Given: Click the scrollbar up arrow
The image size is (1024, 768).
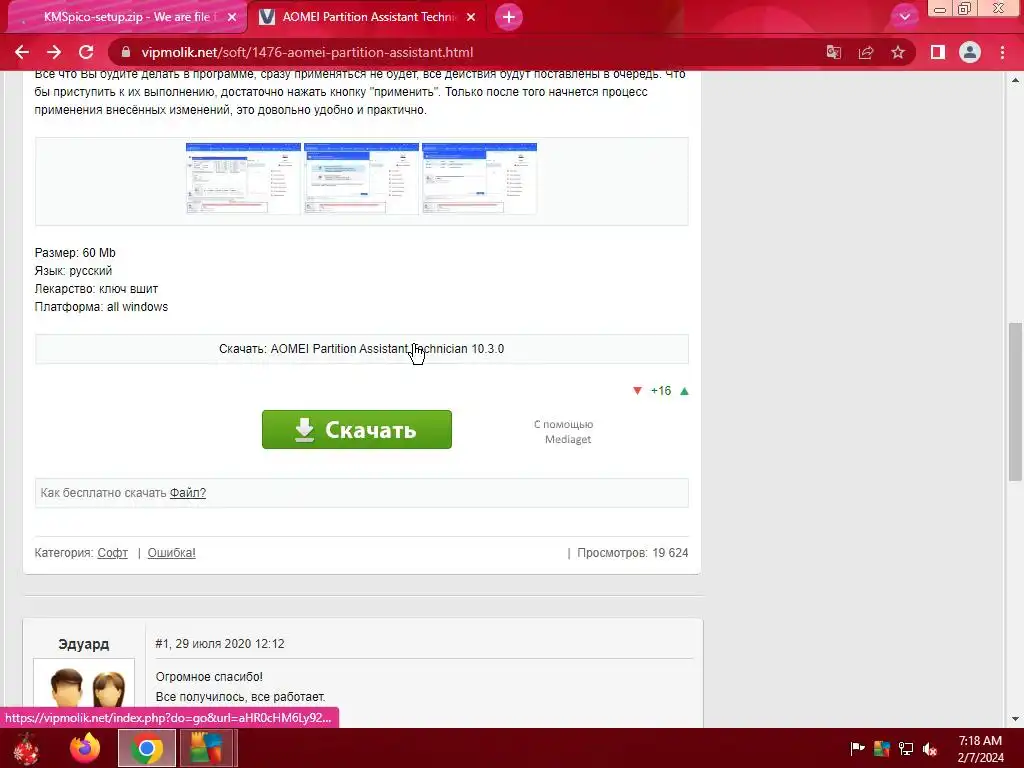Looking at the screenshot, I should 1015,80.
